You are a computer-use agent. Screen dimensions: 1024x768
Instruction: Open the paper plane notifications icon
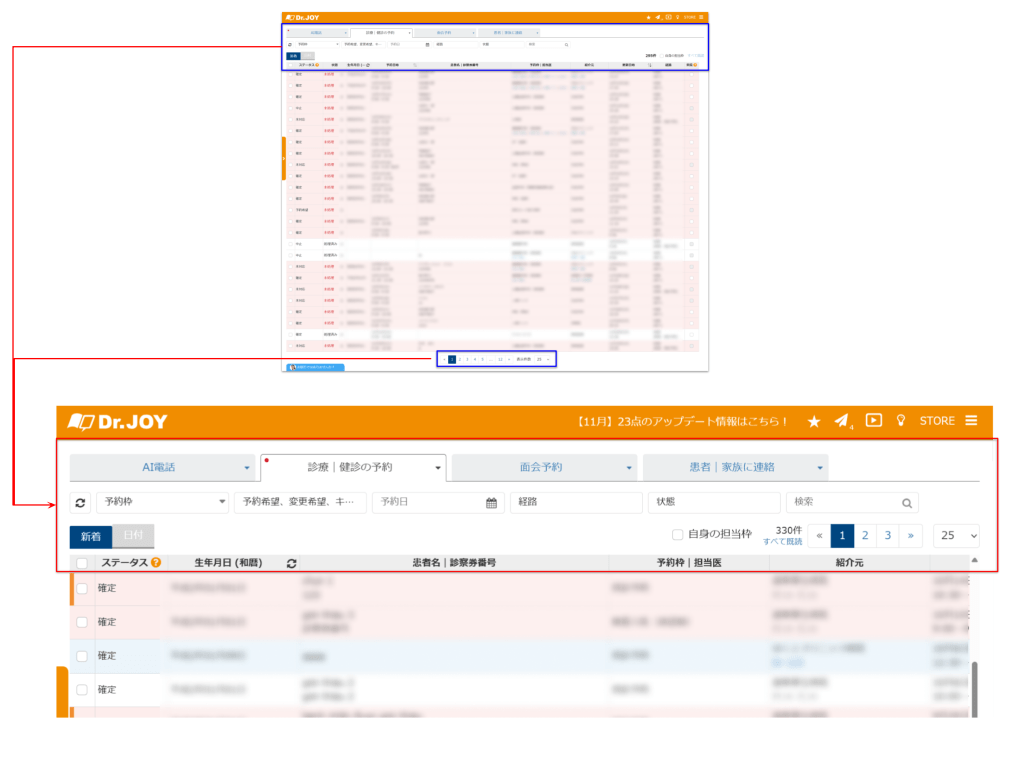[843, 421]
